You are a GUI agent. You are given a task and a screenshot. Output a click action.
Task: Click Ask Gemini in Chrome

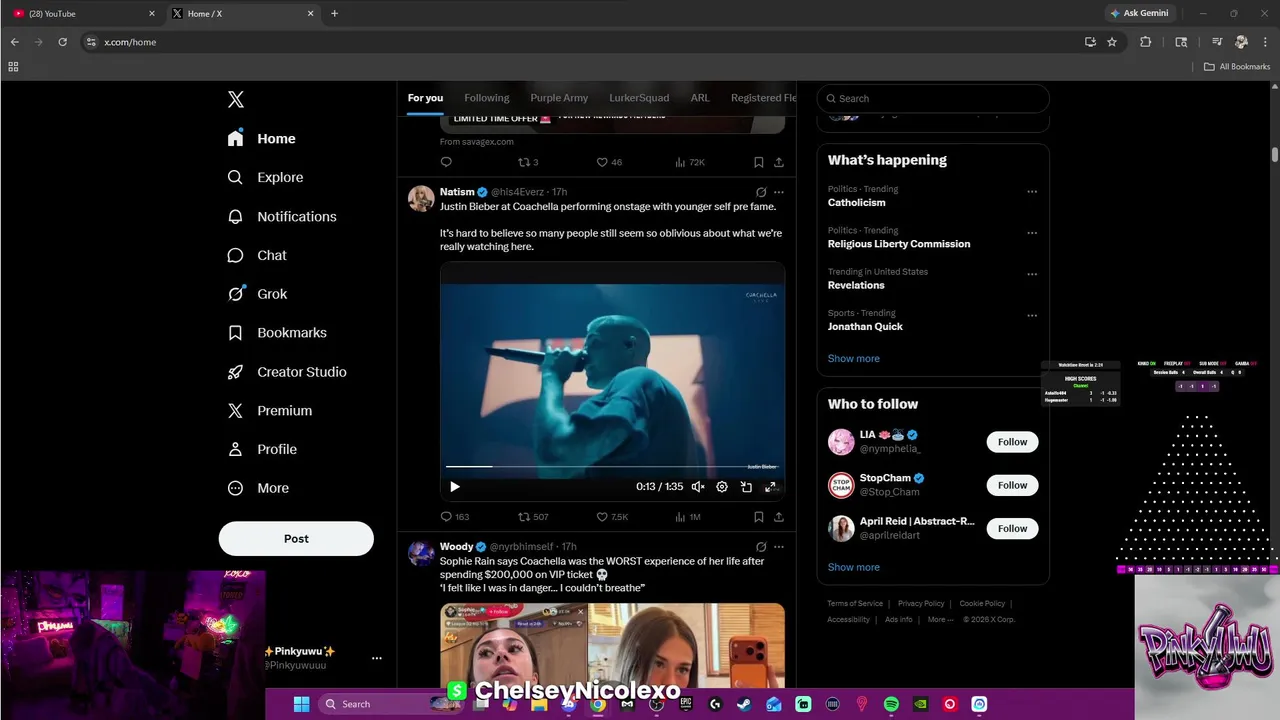pyautogui.click(x=1139, y=13)
